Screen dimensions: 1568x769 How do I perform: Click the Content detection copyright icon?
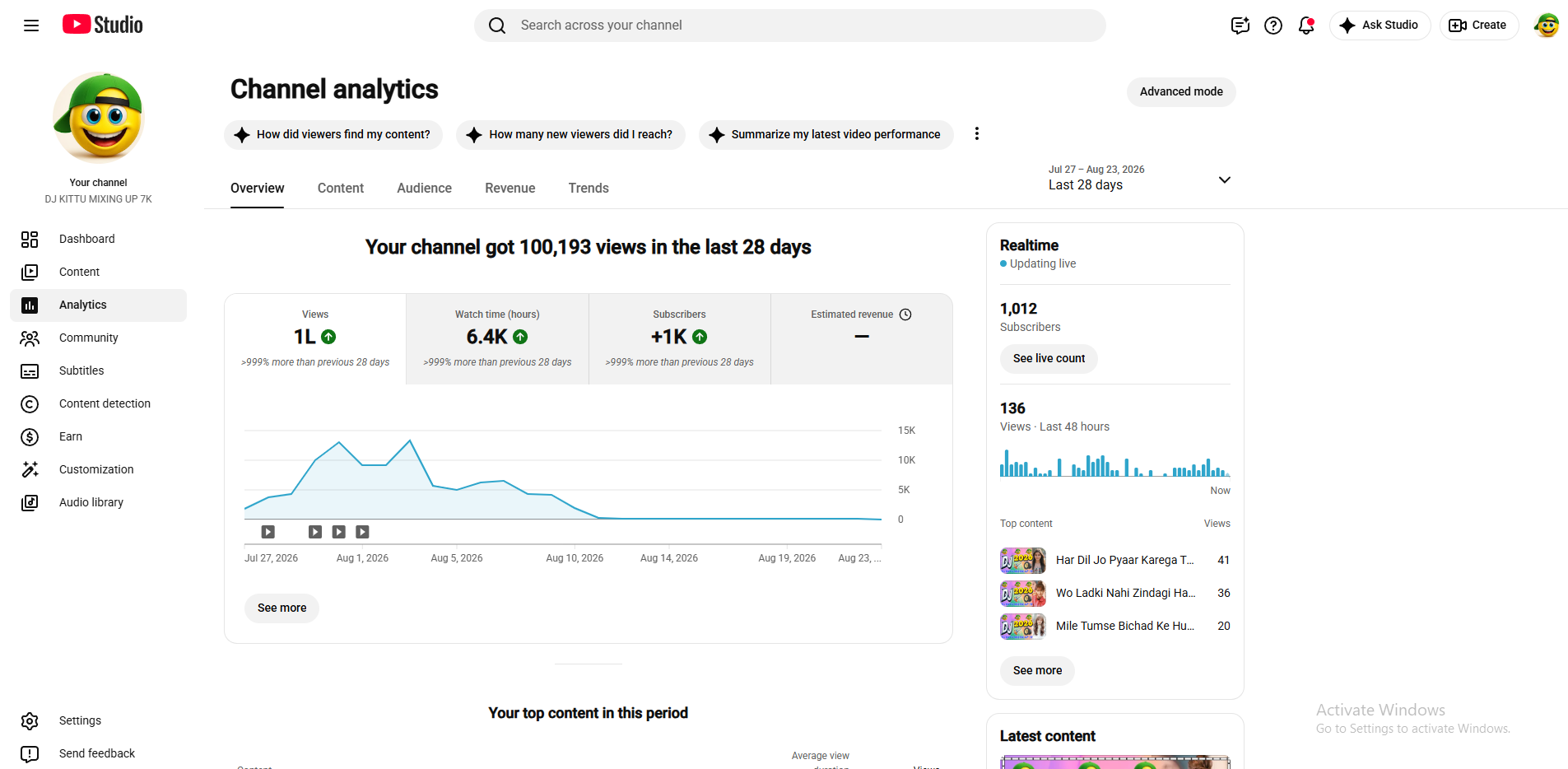(30, 403)
